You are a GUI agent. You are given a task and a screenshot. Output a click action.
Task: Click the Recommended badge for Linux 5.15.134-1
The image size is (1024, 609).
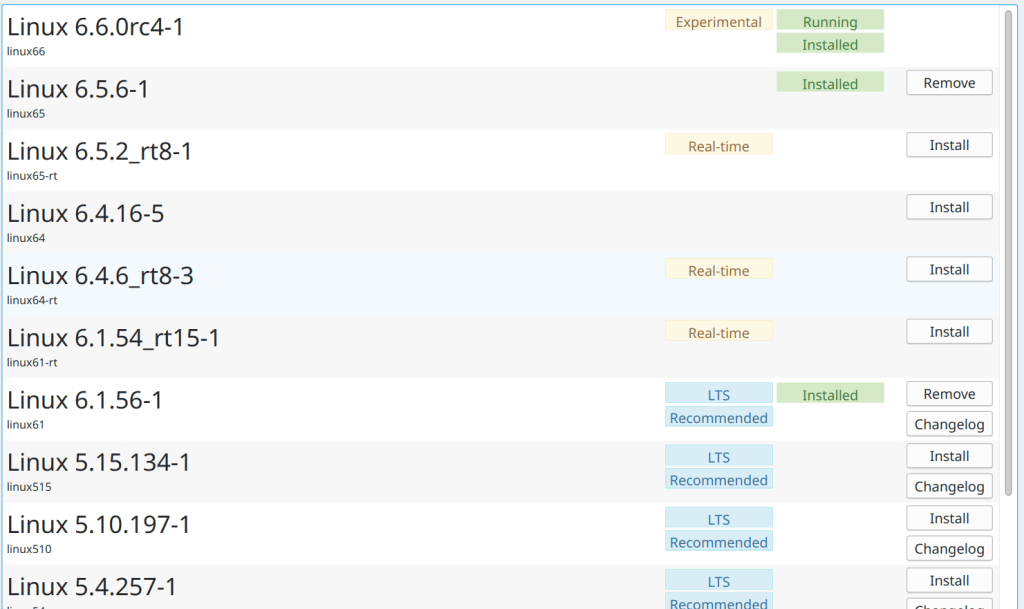(718, 480)
